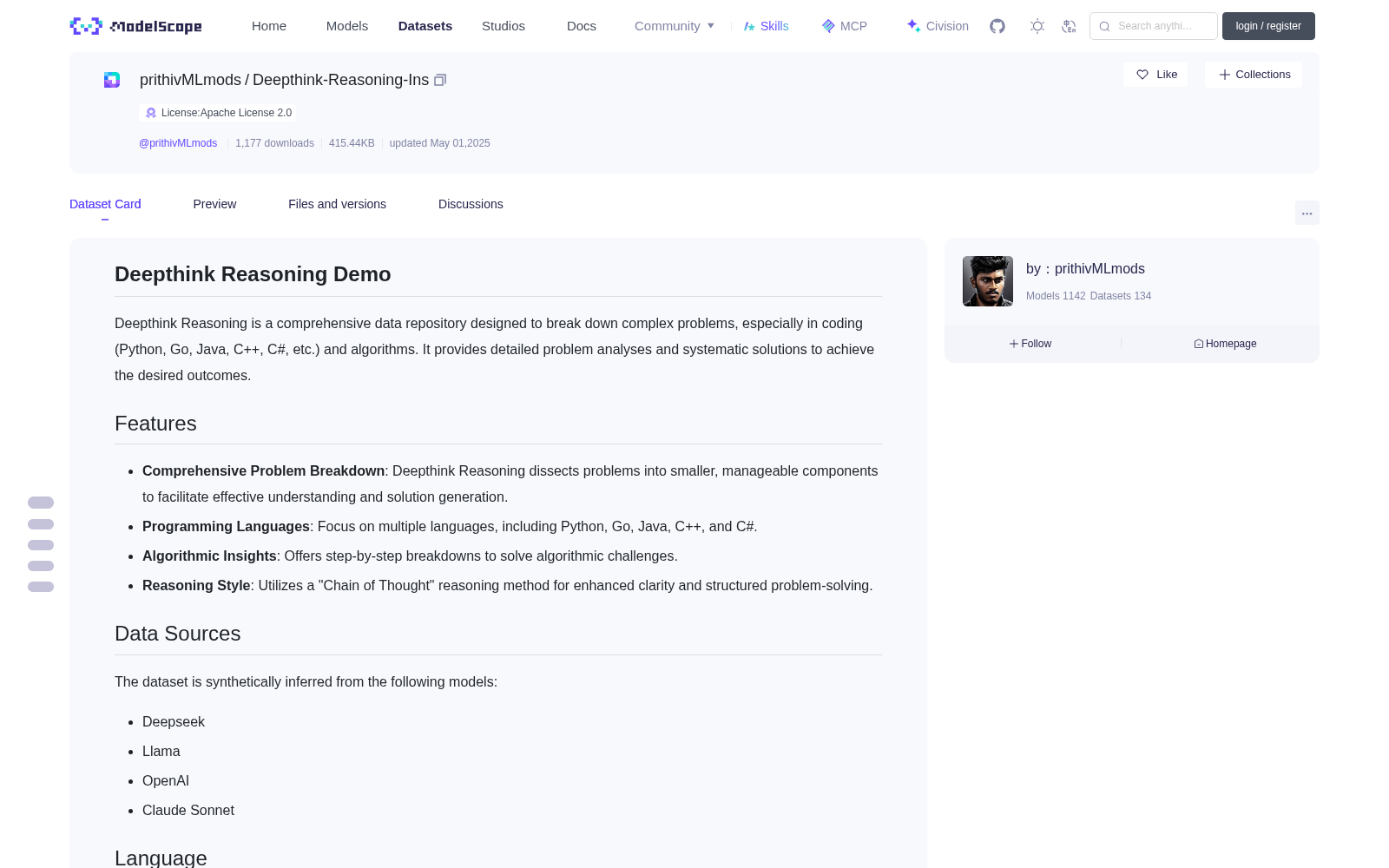Click the third floating side navigation pill
The width and height of the screenshot is (1389, 868).
pyautogui.click(x=41, y=545)
